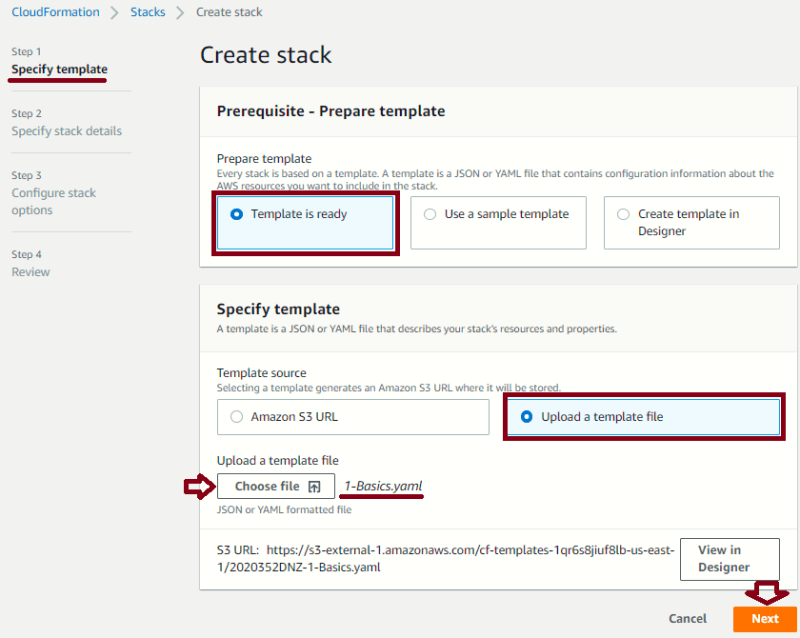Select Amazon S3 URL as template source

353,417
